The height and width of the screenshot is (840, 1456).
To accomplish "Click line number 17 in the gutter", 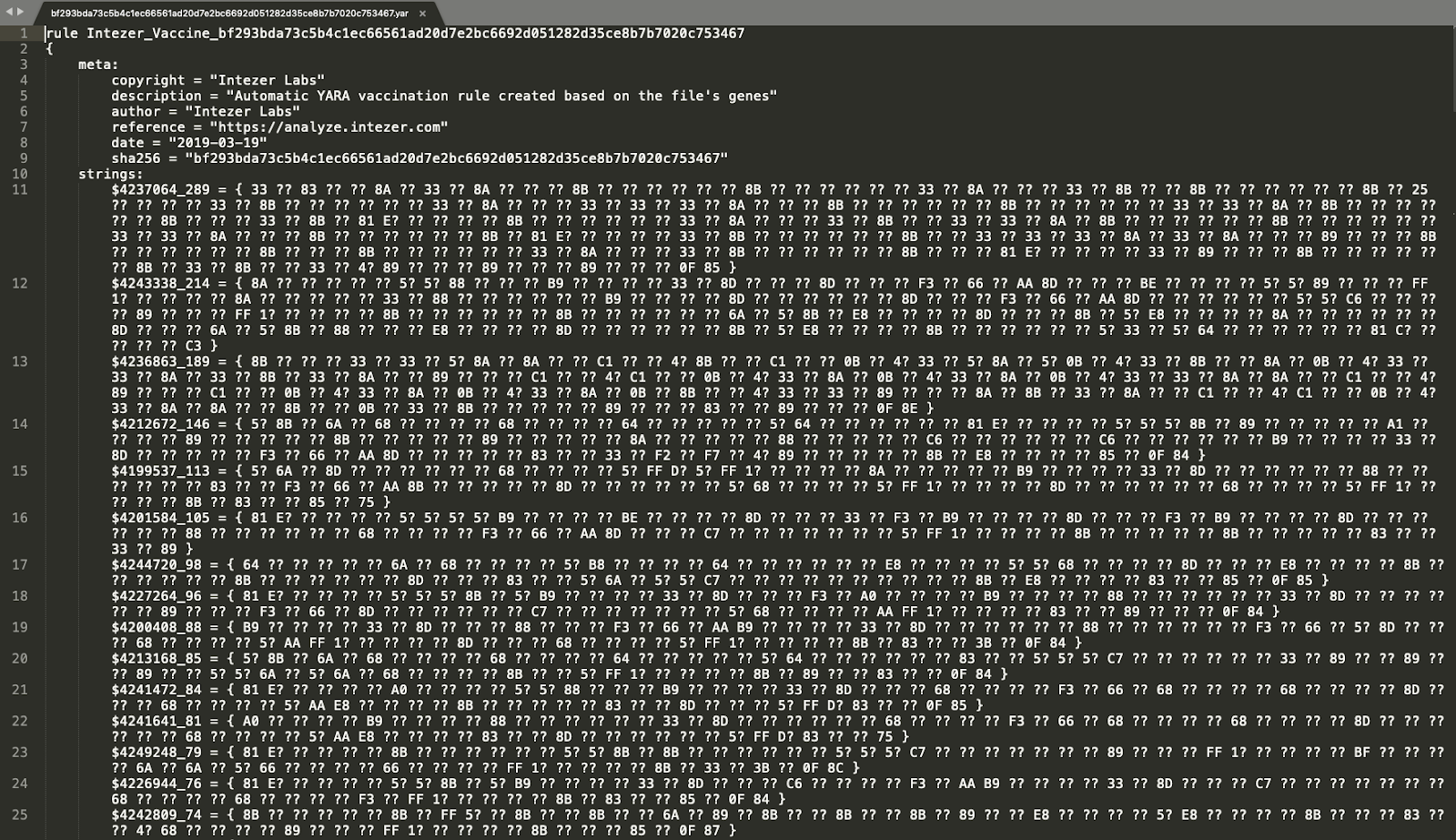I will [20, 565].
